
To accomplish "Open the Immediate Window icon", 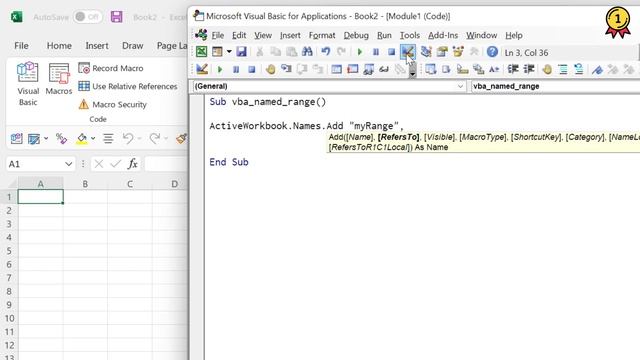I will [x=352, y=69].
